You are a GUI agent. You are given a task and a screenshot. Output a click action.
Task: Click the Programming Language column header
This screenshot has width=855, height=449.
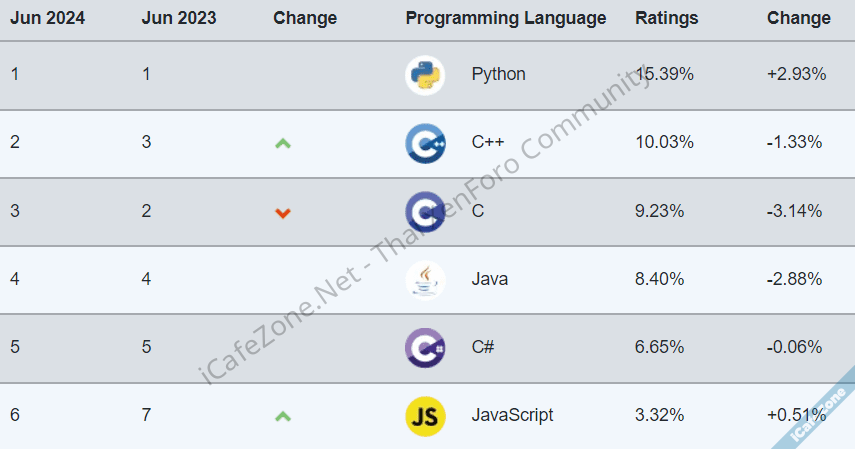pyautogui.click(x=505, y=18)
